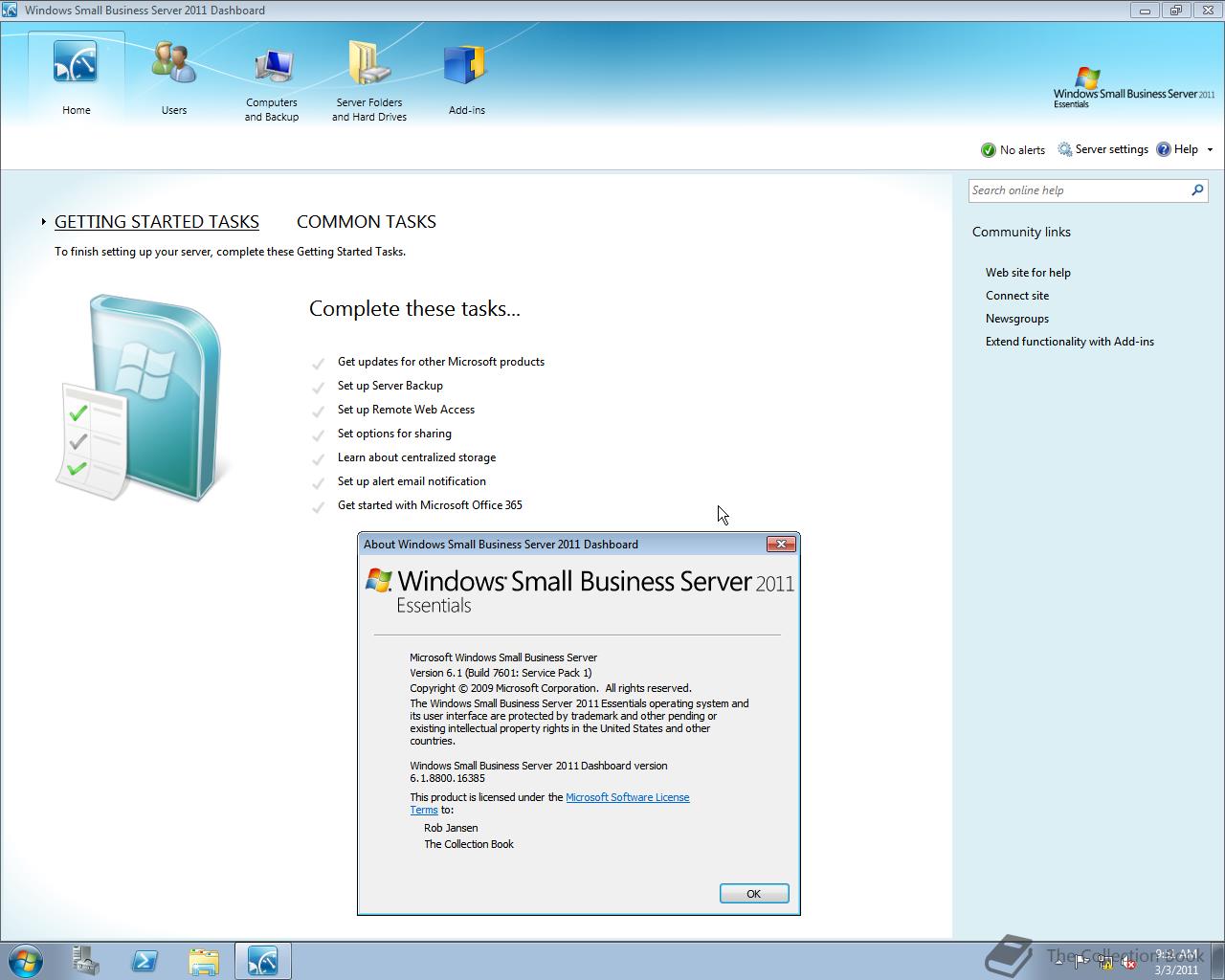Open the Add-ins icon
The image size is (1225, 980).
click(x=466, y=62)
